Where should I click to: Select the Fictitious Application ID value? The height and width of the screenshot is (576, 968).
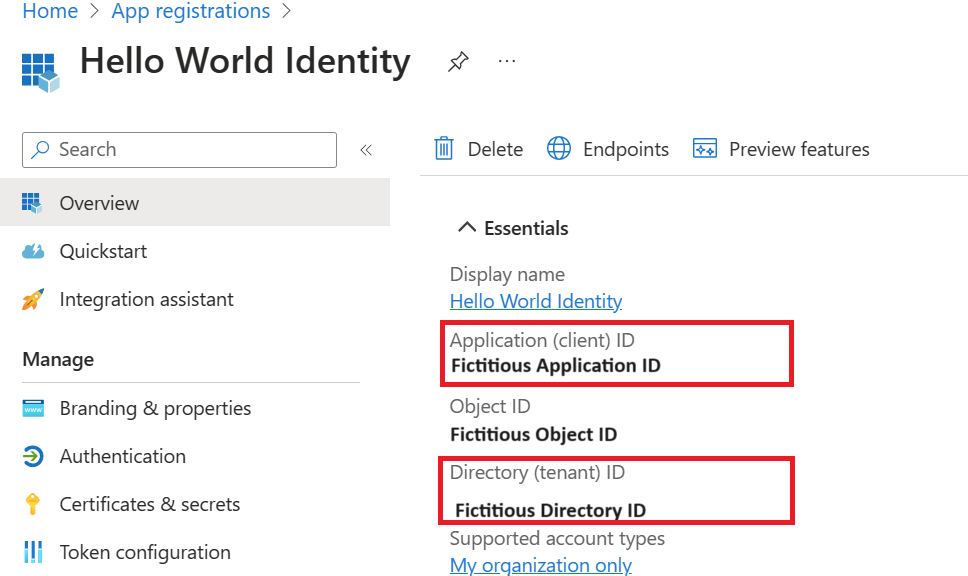556,365
